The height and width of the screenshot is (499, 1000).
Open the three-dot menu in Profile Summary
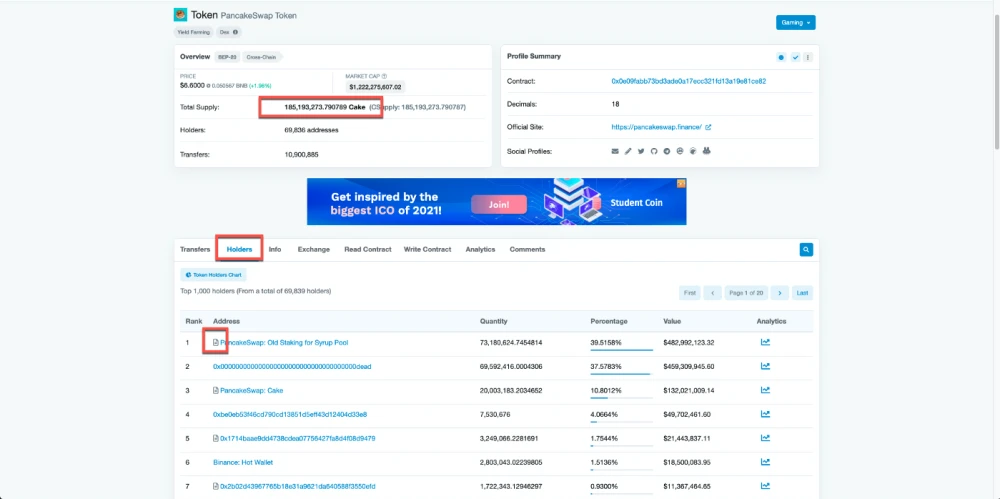pyautogui.click(x=808, y=57)
